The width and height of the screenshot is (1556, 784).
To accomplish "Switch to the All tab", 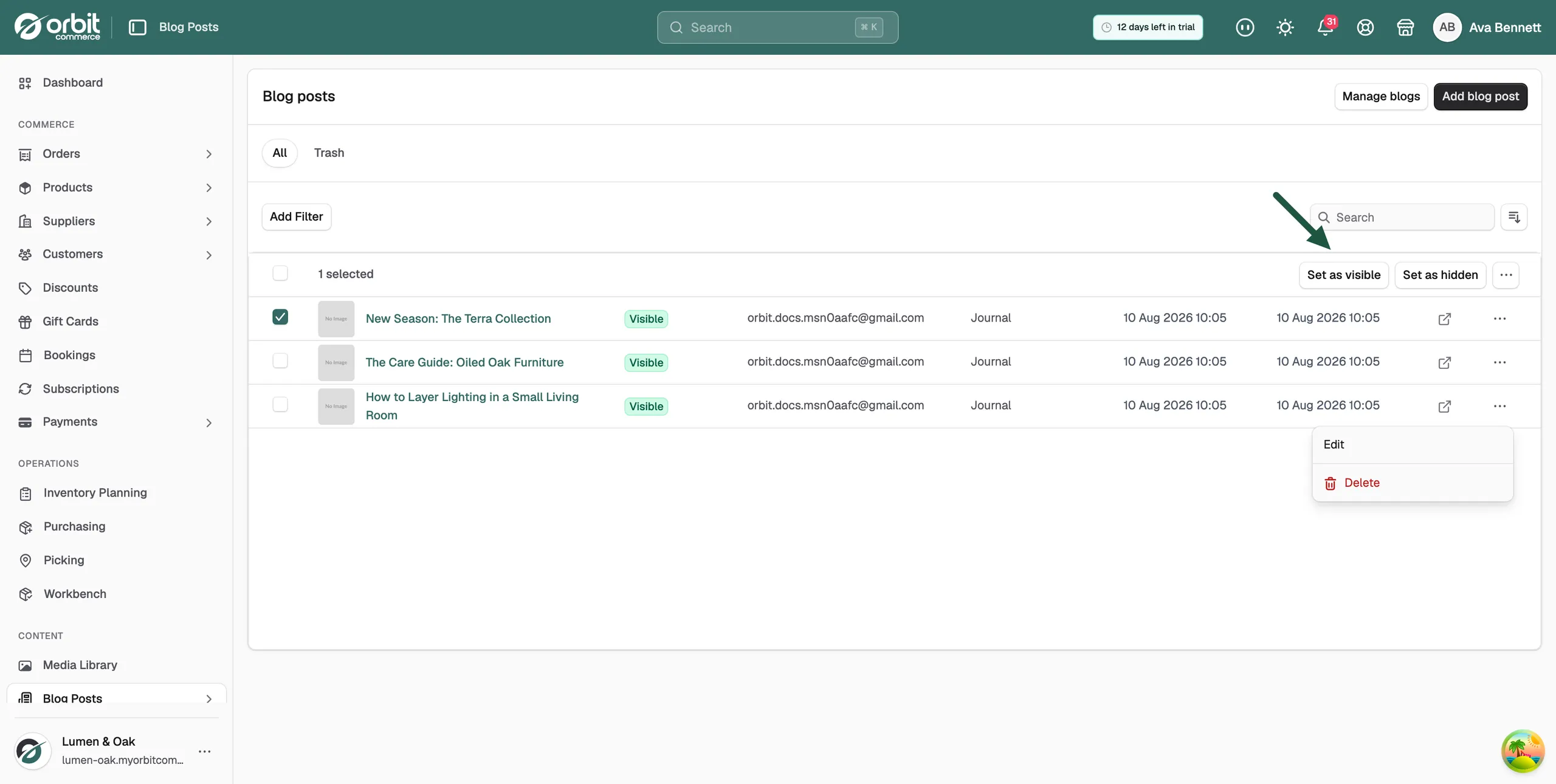I will pos(280,153).
